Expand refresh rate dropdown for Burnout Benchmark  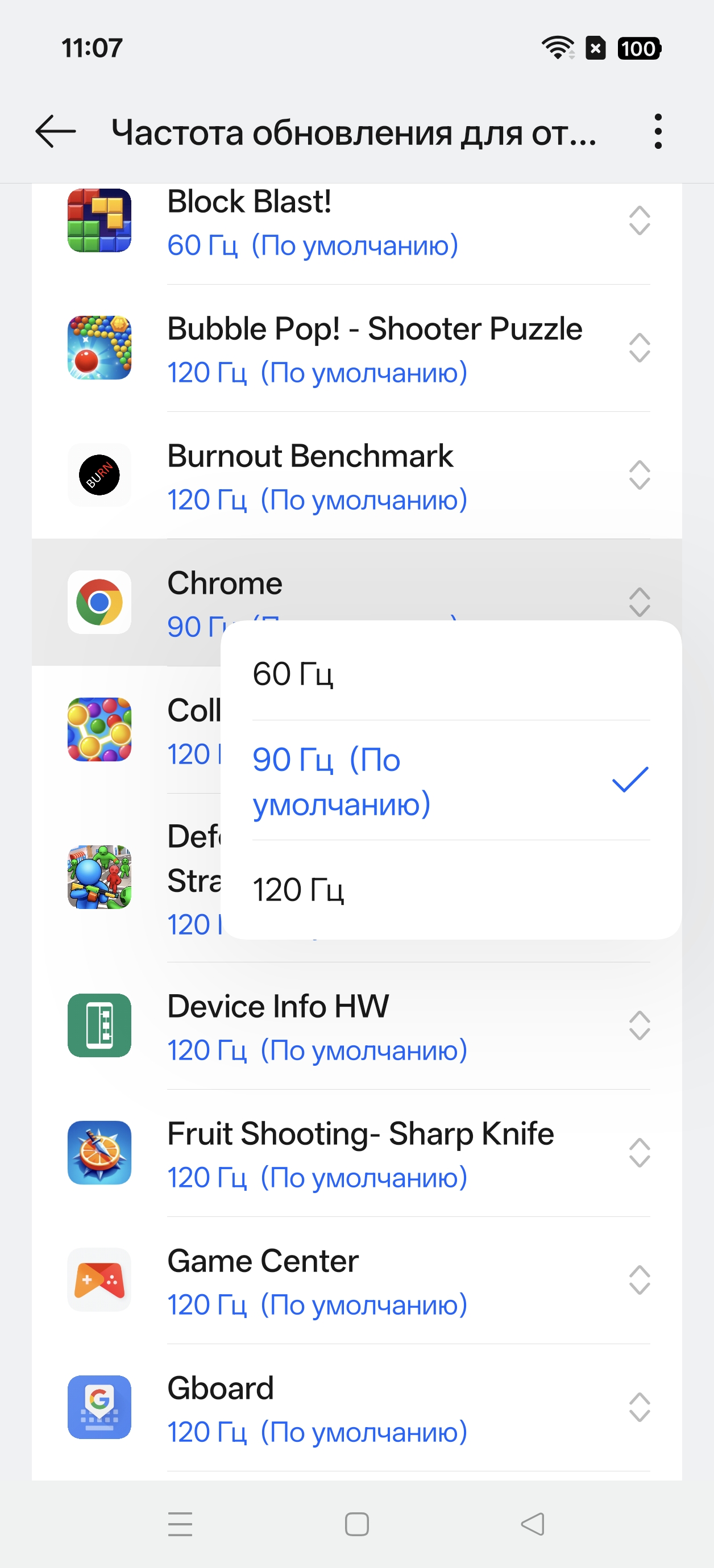point(639,475)
